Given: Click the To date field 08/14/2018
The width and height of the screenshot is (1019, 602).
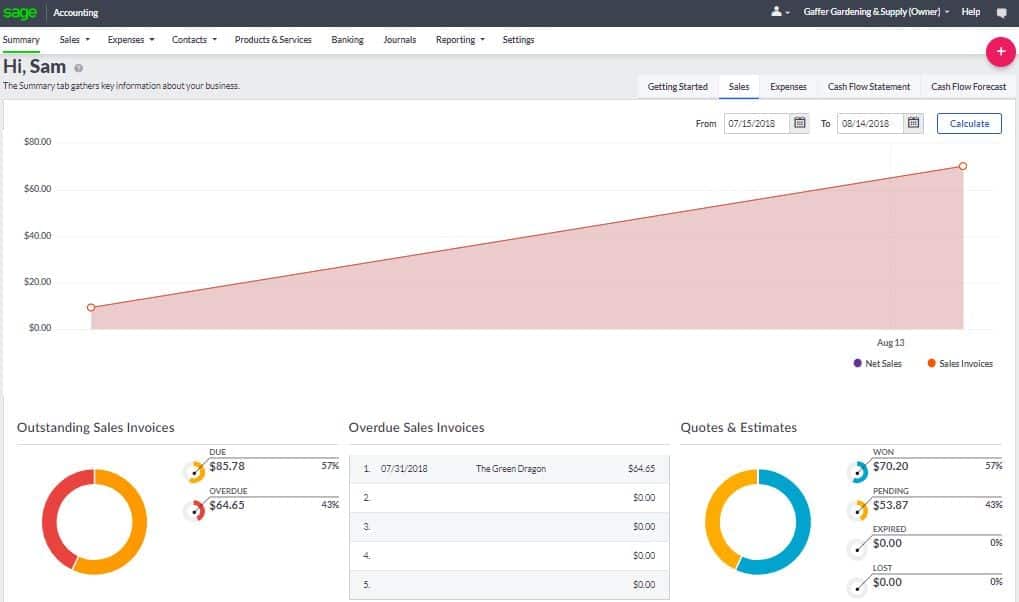Looking at the screenshot, I should click(x=871, y=124).
